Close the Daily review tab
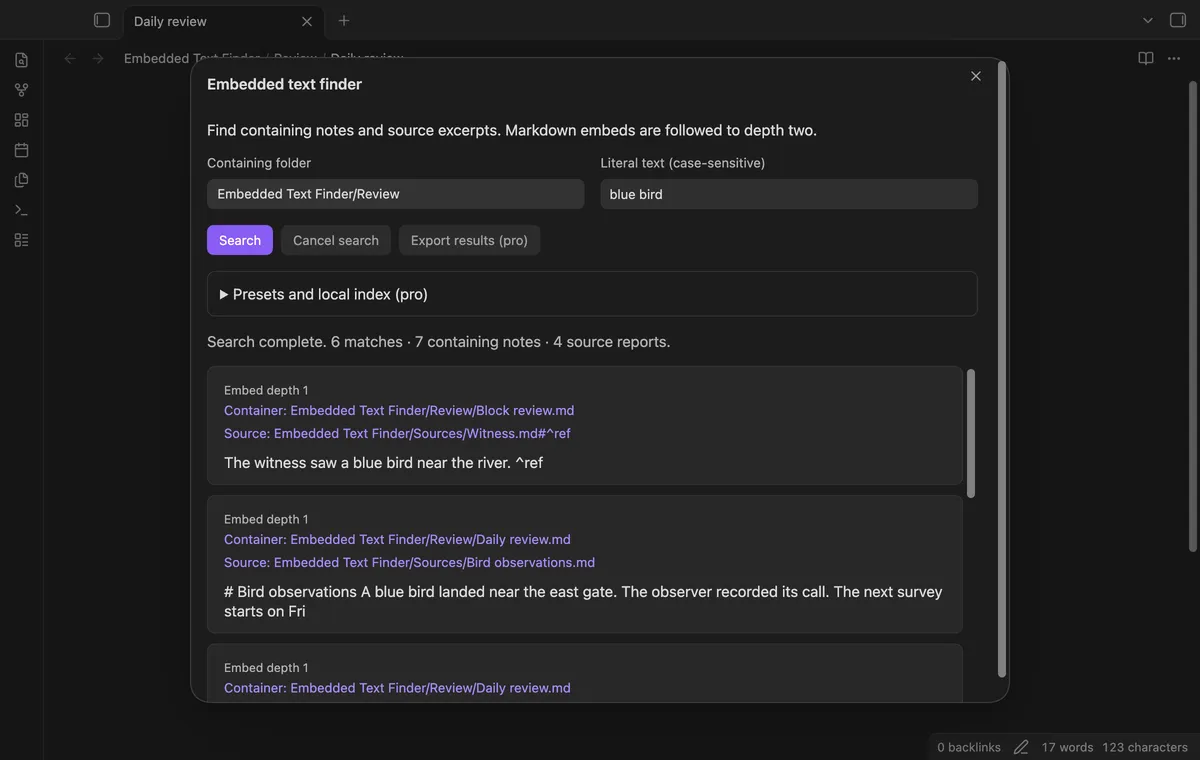Image resolution: width=1200 pixels, height=760 pixels. pyautogui.click(x=307, y=21)
